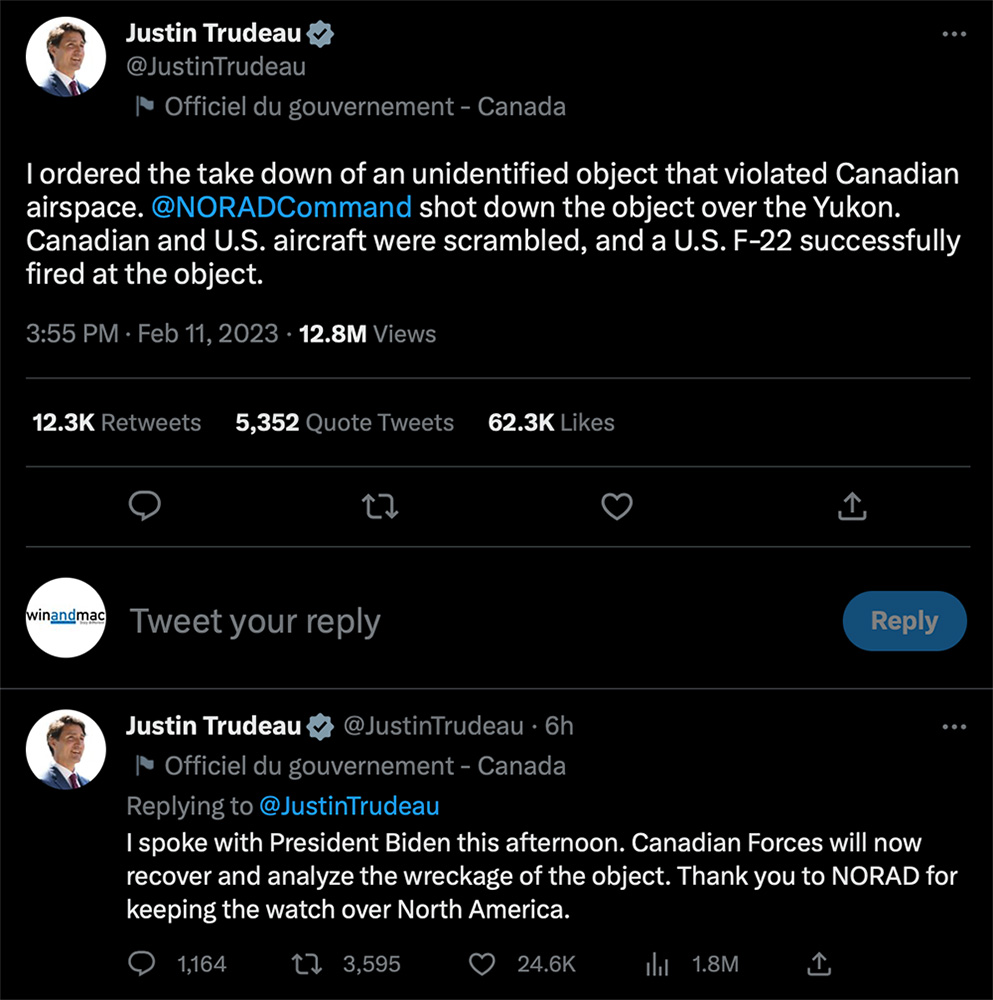View the 5,352 Quote Tweets
Image resolution: width=993 pixels, height=1000 pixels.
(x=344, y=423)
